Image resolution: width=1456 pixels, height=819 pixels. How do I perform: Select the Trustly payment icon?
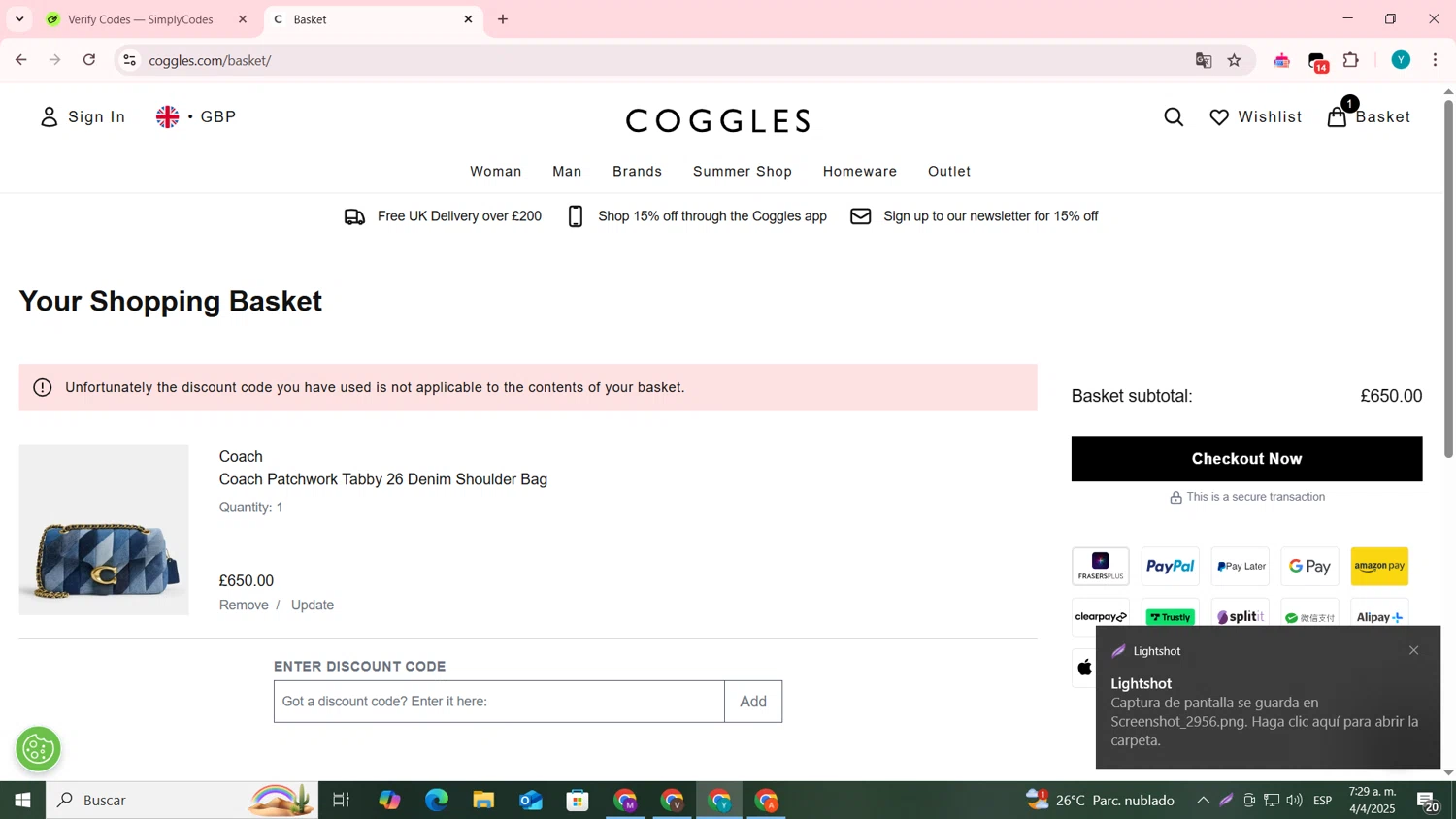click(x=1171, y=616)
